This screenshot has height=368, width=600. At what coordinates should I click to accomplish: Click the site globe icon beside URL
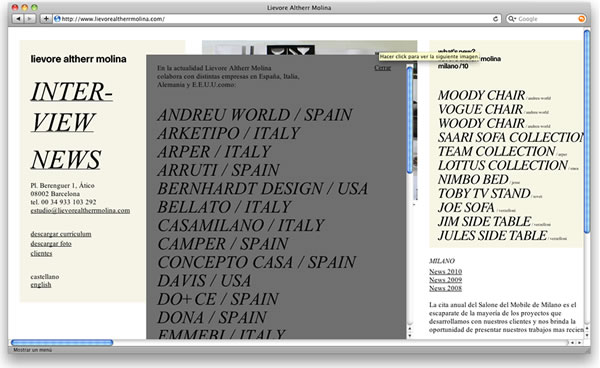pyautogui.click(x=57, y=19)
